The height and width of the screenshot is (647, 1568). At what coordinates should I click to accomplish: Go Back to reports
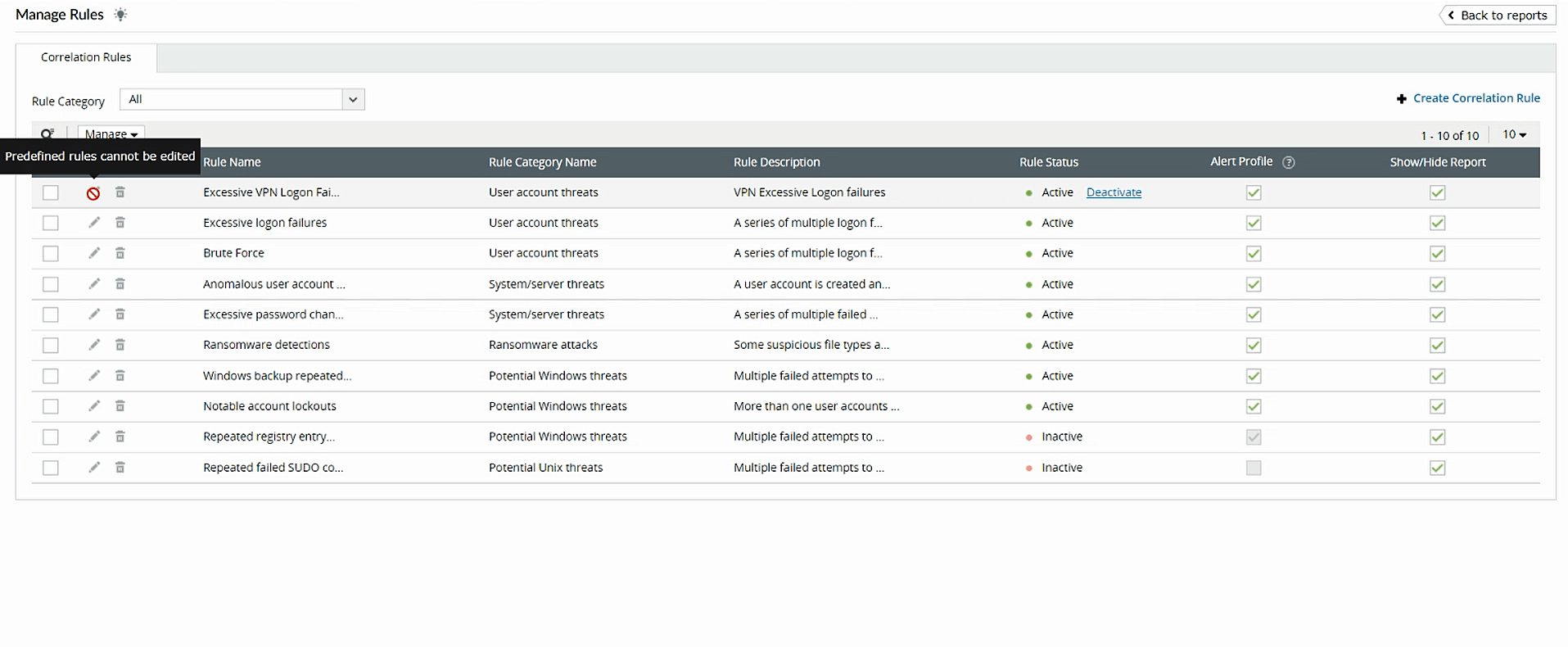coord(1497,15)
